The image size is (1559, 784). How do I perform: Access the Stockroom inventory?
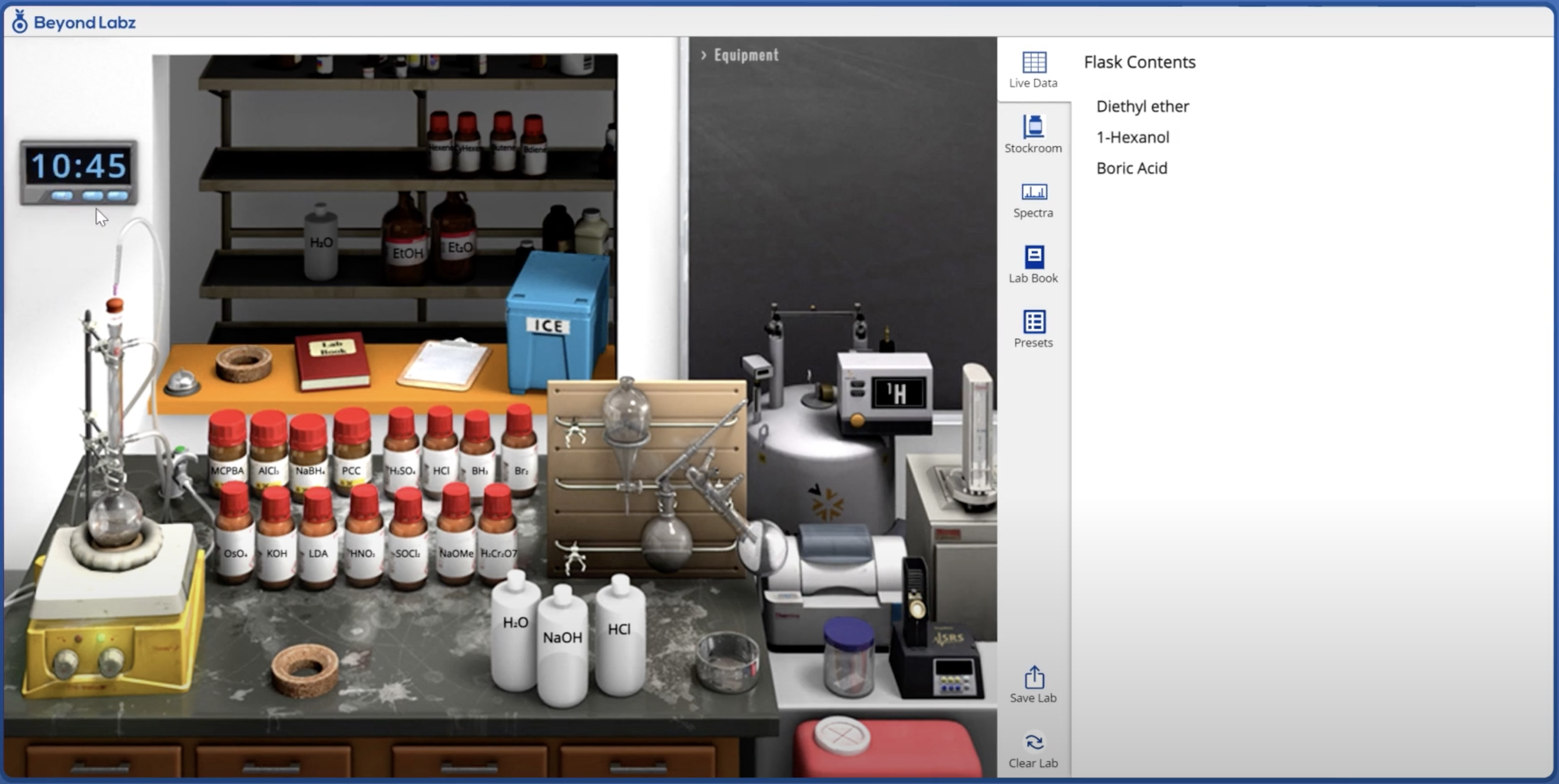pyautogui.click(x=1034, y=132)
